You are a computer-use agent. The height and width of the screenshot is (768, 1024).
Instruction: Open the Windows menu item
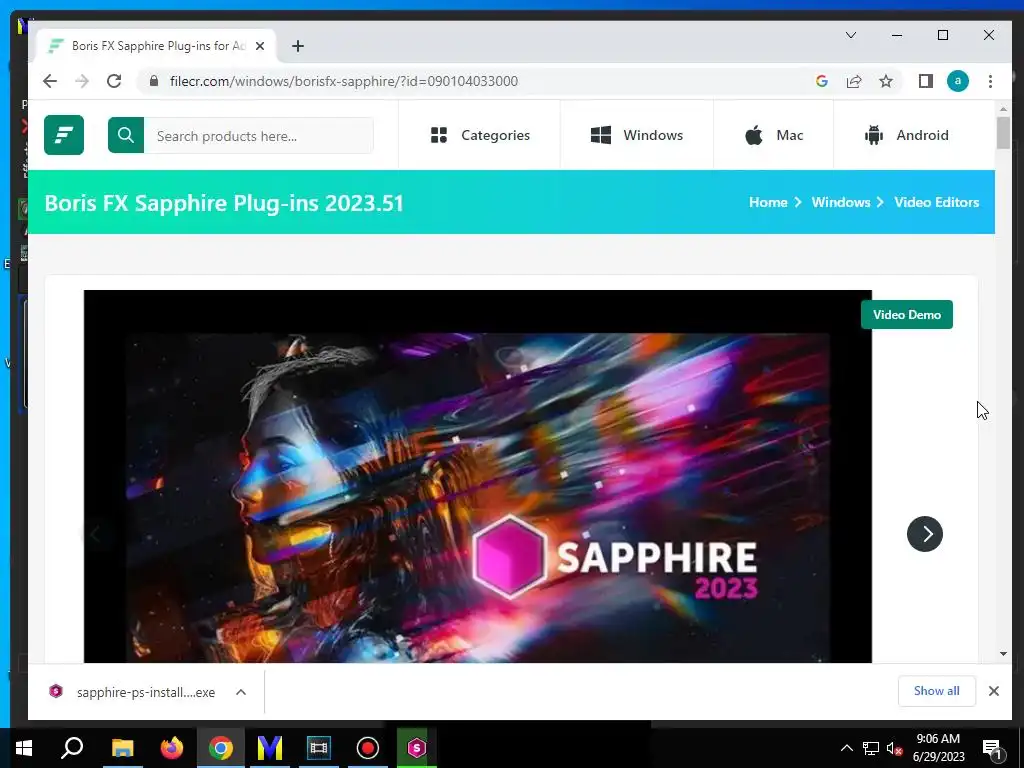pyautogui.click(x=637, y=135)
